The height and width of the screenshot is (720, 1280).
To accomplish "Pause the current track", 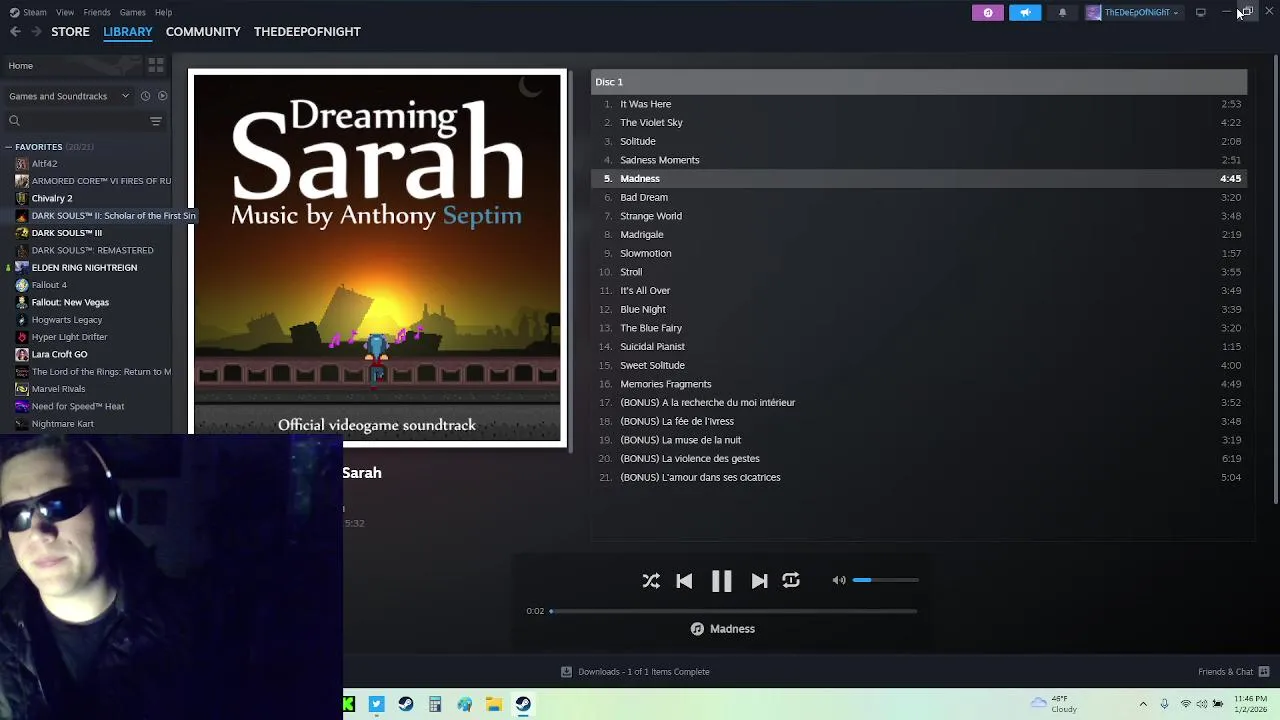I will click(721, 581).
